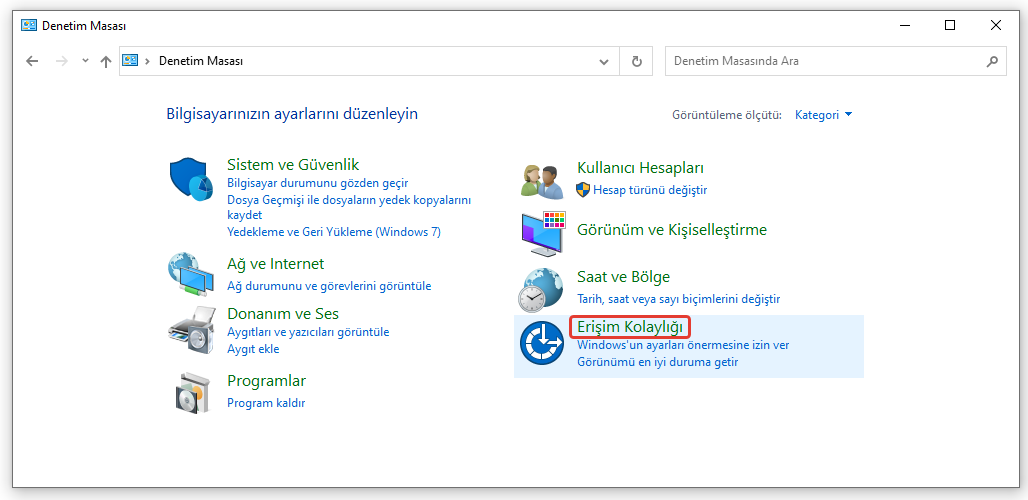This screenshot has height=500, width=1028.
Task: Click the Kullanıcı Hesapları people icon
Action: pos(543,180)
